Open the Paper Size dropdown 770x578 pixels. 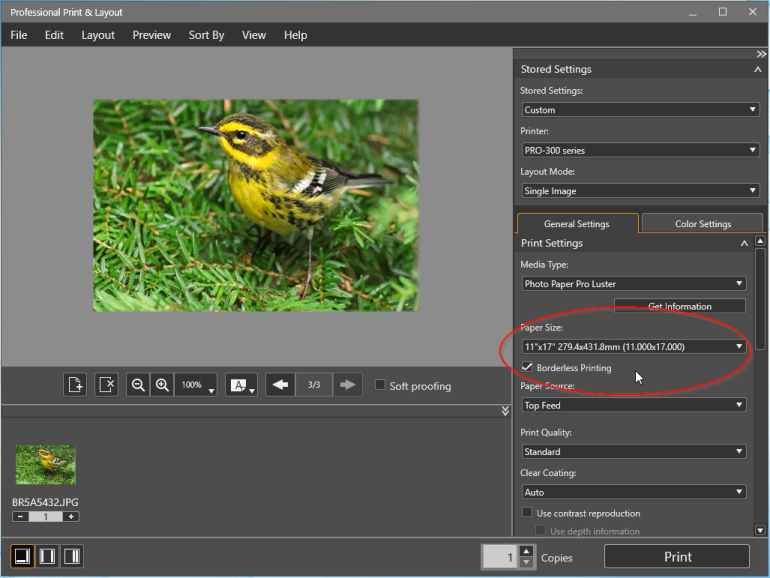coord(633,347)
